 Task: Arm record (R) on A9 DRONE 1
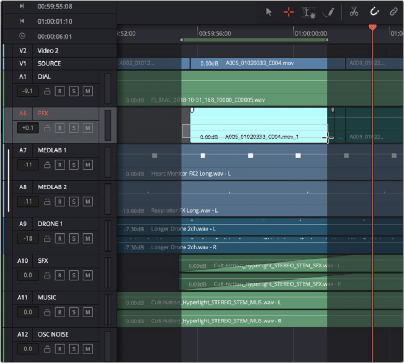[x=60, y=238]
